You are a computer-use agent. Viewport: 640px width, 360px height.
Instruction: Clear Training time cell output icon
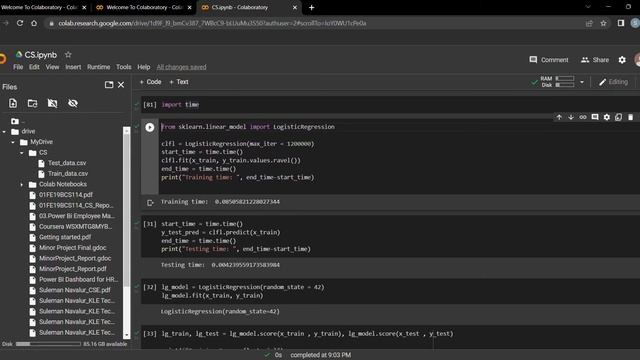coord(150,202)
